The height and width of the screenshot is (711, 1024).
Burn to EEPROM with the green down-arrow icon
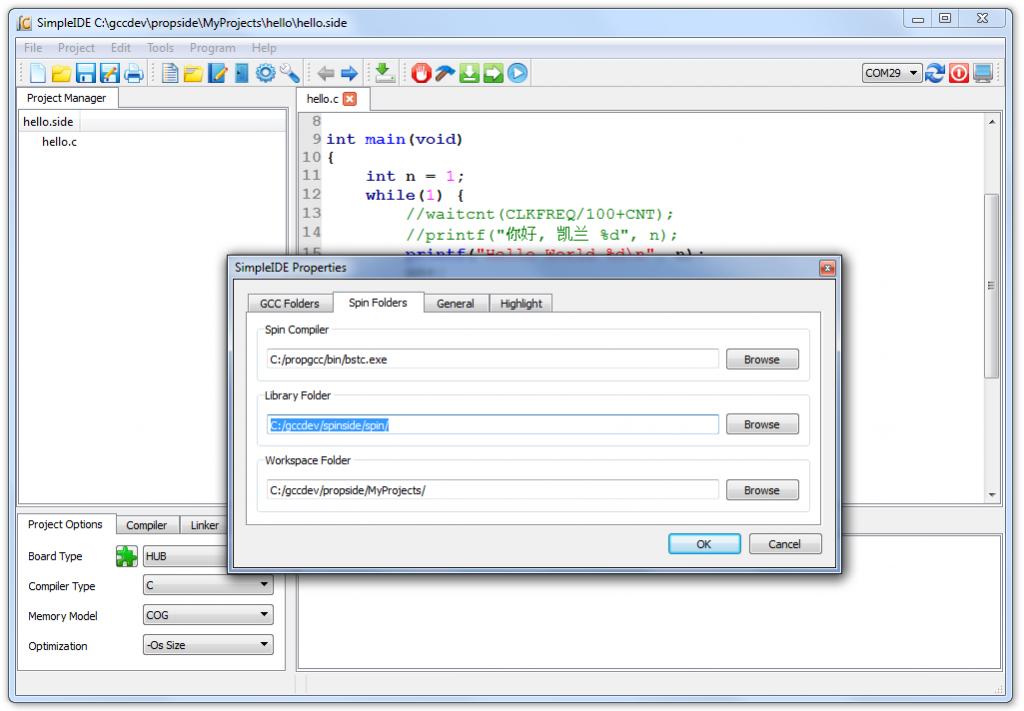[469, 73]
